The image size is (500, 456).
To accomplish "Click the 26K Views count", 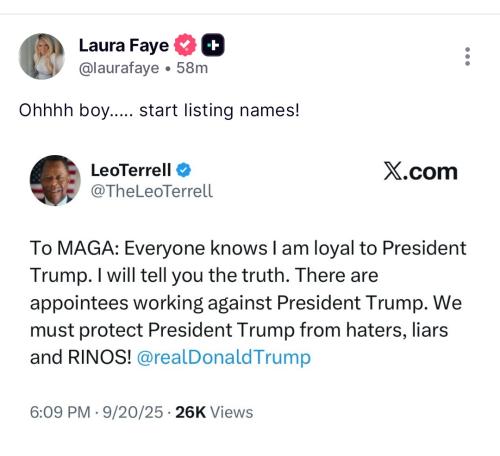I will pos(214,412).
